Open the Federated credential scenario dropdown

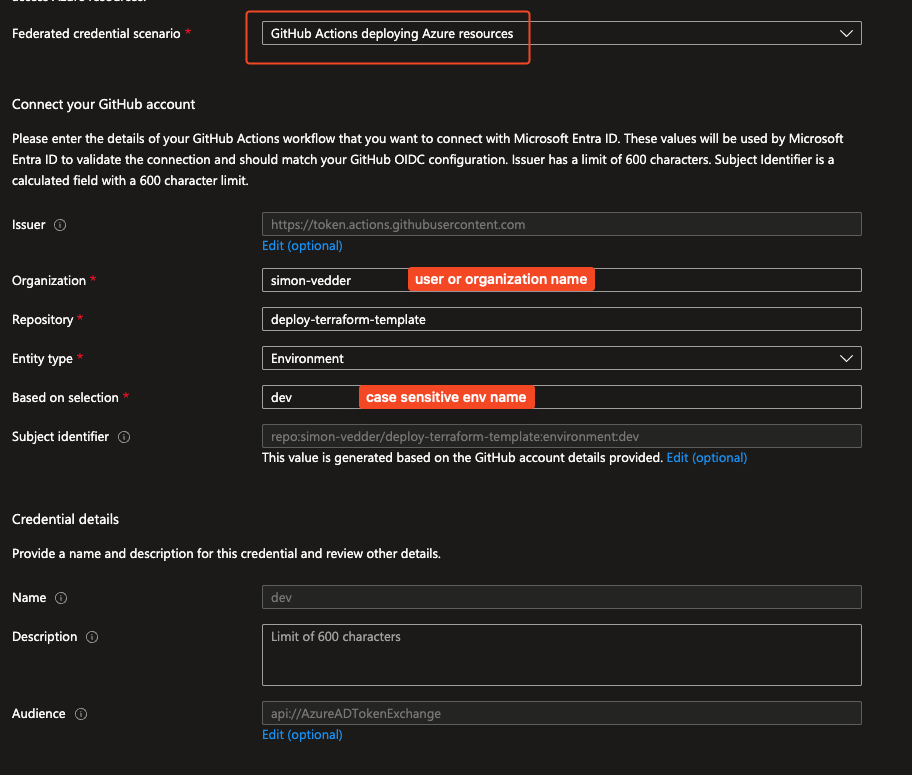[561, 33]
